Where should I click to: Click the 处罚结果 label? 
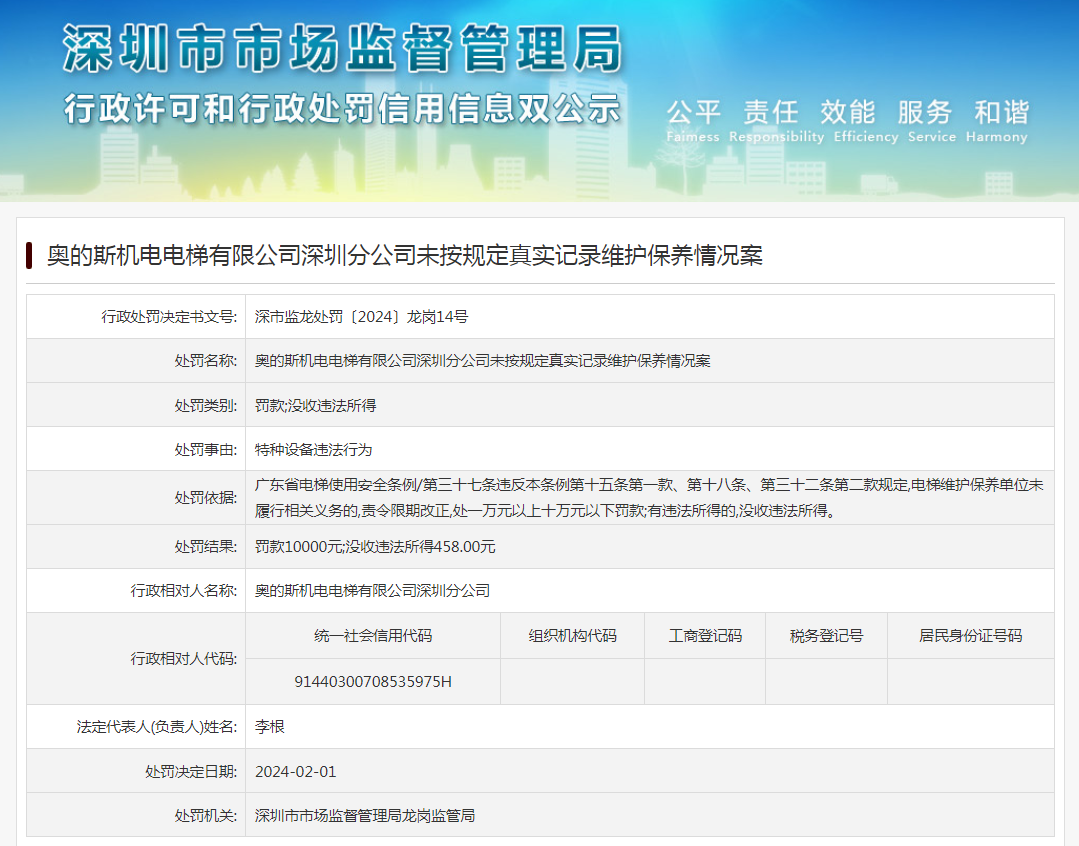pos(206,547)
